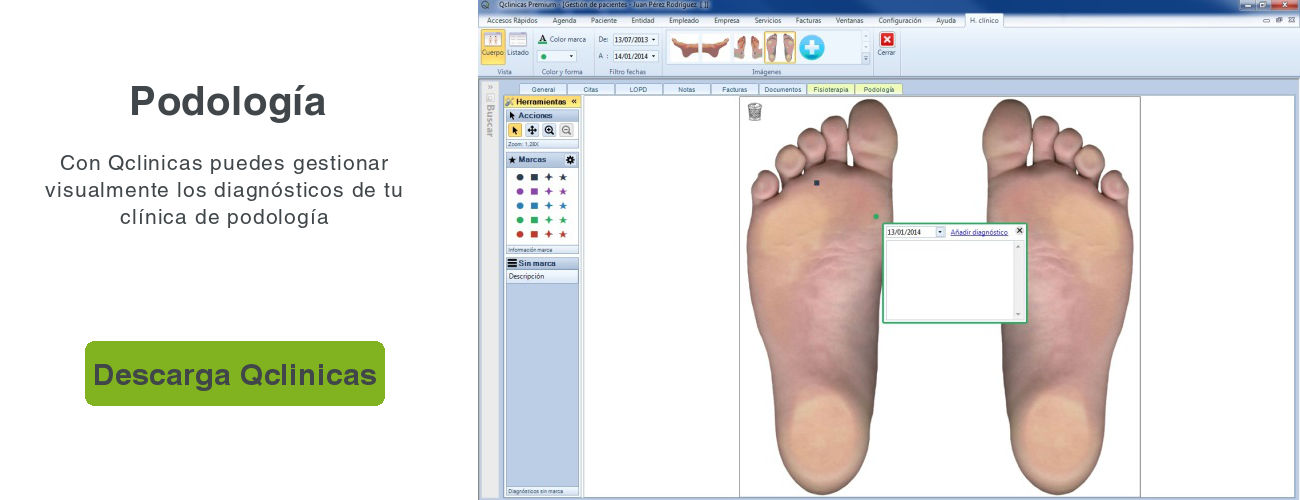Expand the Buscar sidebar arrows

[490, 87]
